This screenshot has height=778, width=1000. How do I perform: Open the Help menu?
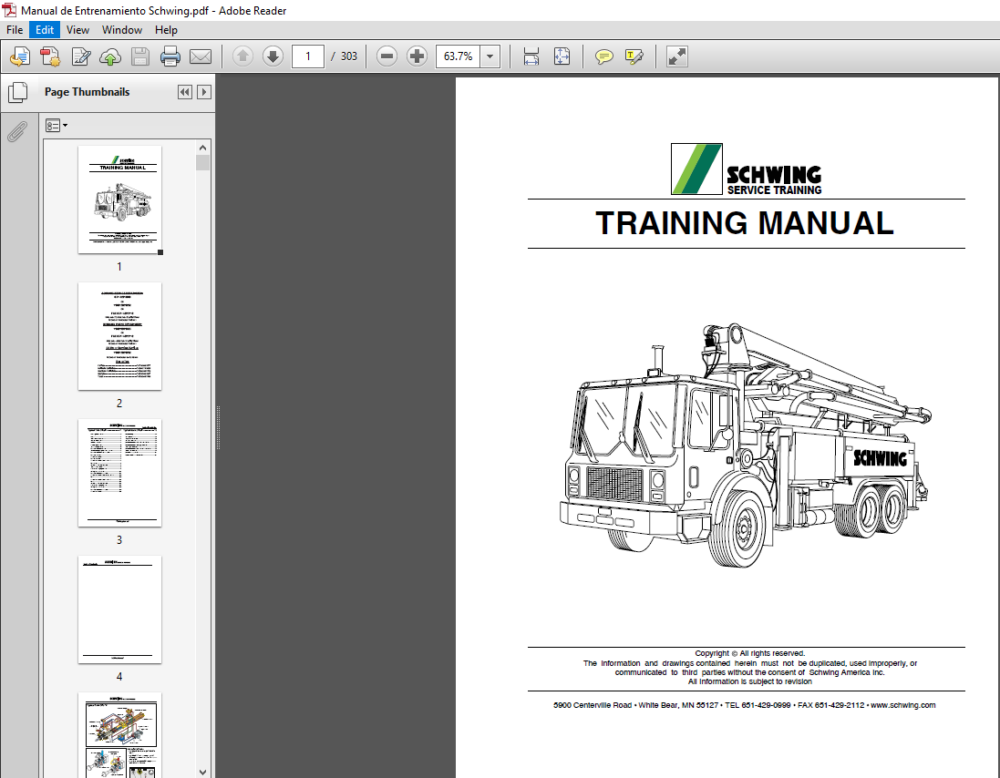tap(166, 30)
